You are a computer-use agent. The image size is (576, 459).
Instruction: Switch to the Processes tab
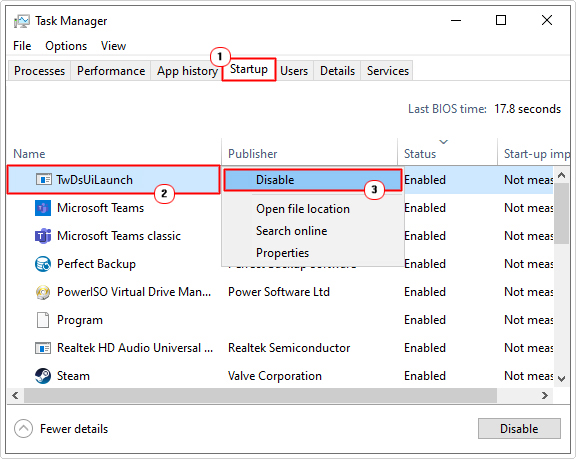[39, 71]
